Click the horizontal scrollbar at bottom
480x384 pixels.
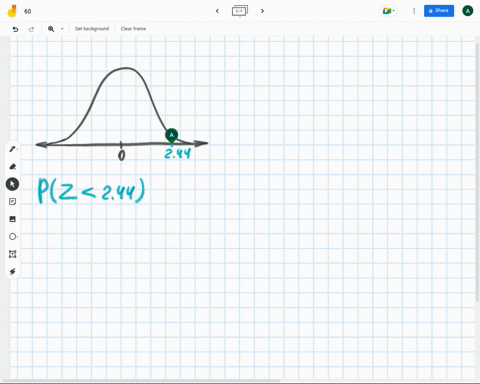142,380
